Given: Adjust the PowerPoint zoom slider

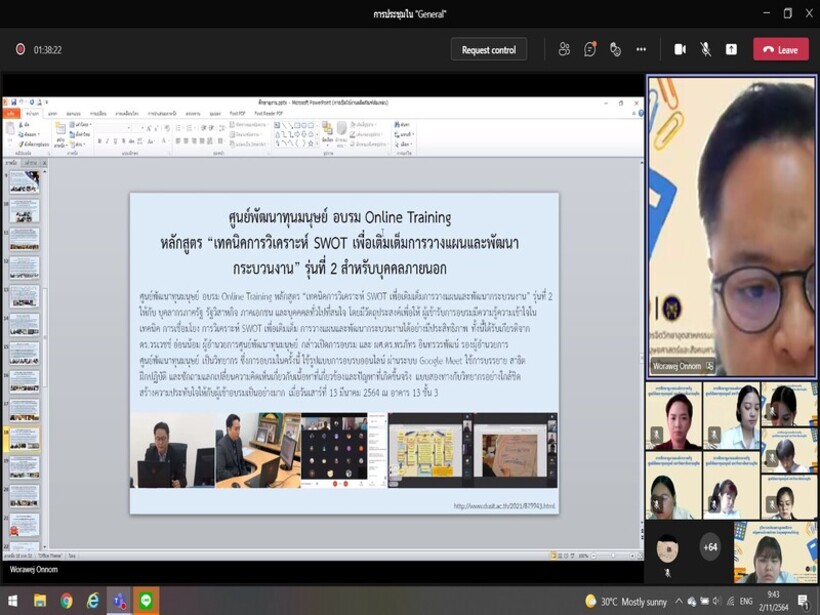Looking at the screenshot, I should click(x=612, y=556).
